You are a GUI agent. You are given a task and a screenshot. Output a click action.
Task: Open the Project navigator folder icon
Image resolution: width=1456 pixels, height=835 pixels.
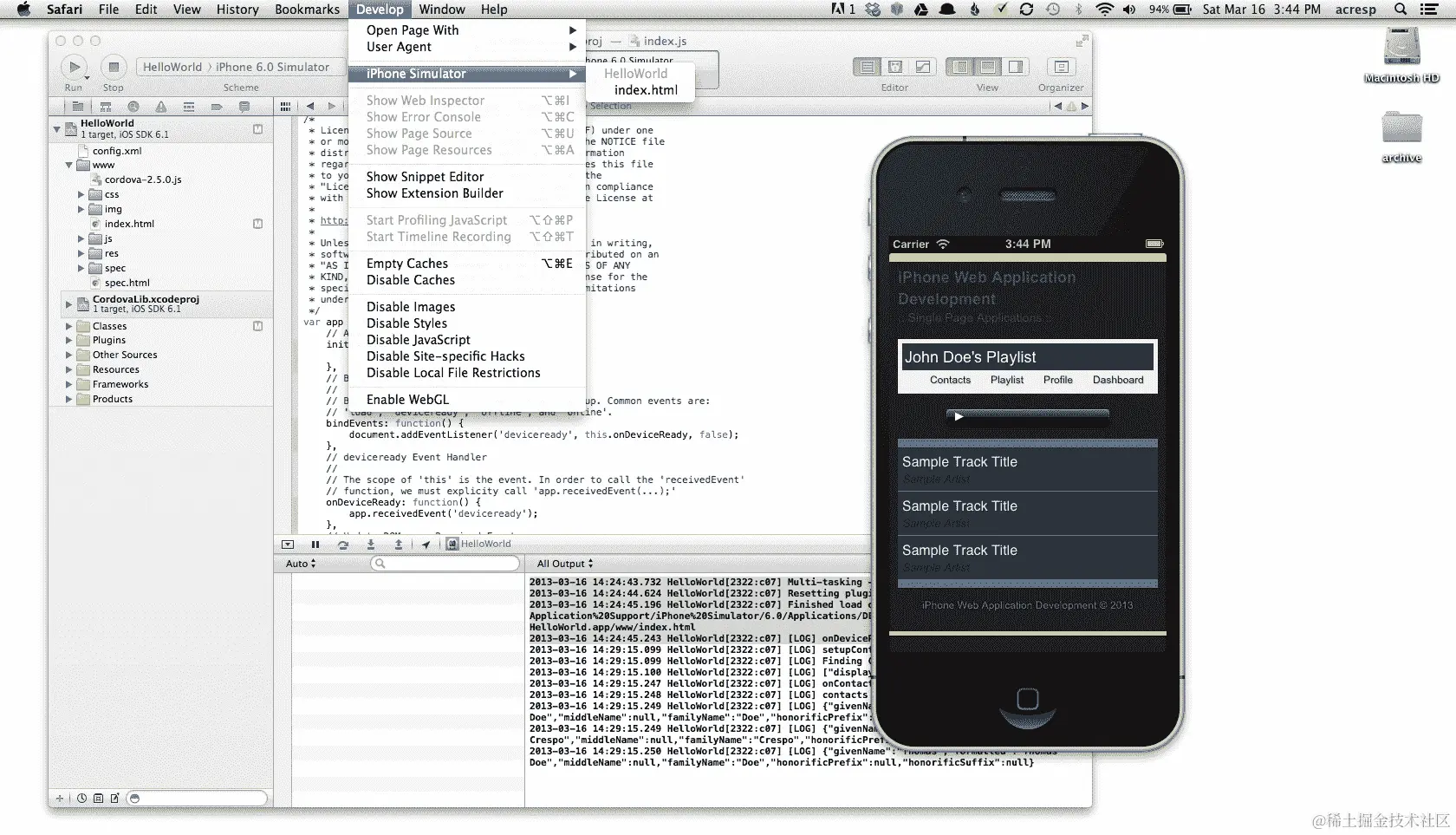(x=78, y=107)
